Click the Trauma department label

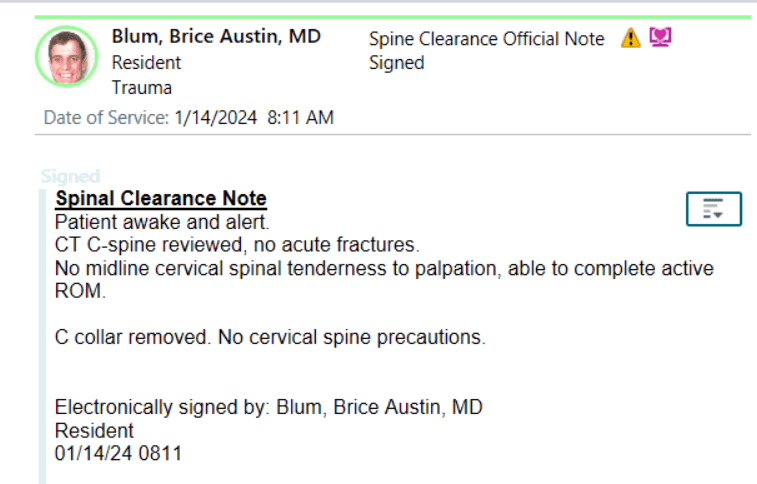coord(141,88)
